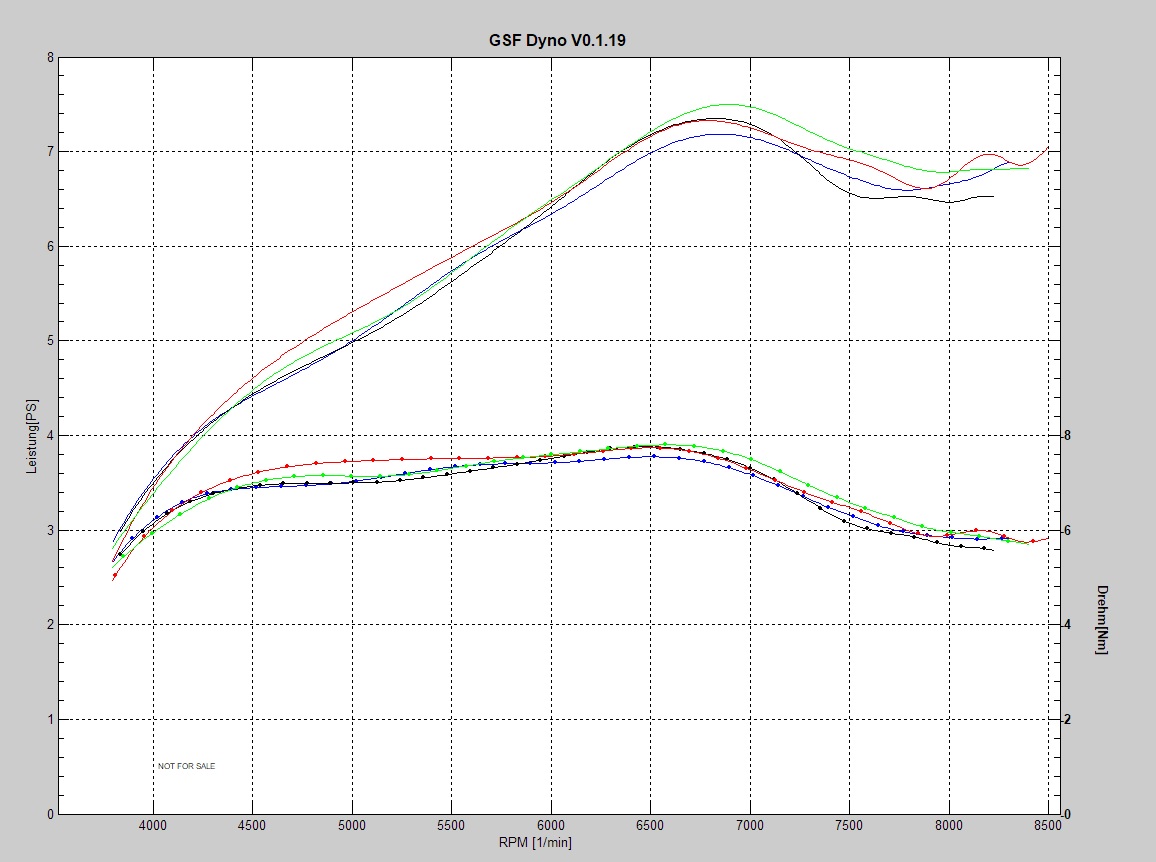Click the blue power curve peak near 6800 RPM
1156x862 pixels.
pyautogui.click(x=719, y=134)
